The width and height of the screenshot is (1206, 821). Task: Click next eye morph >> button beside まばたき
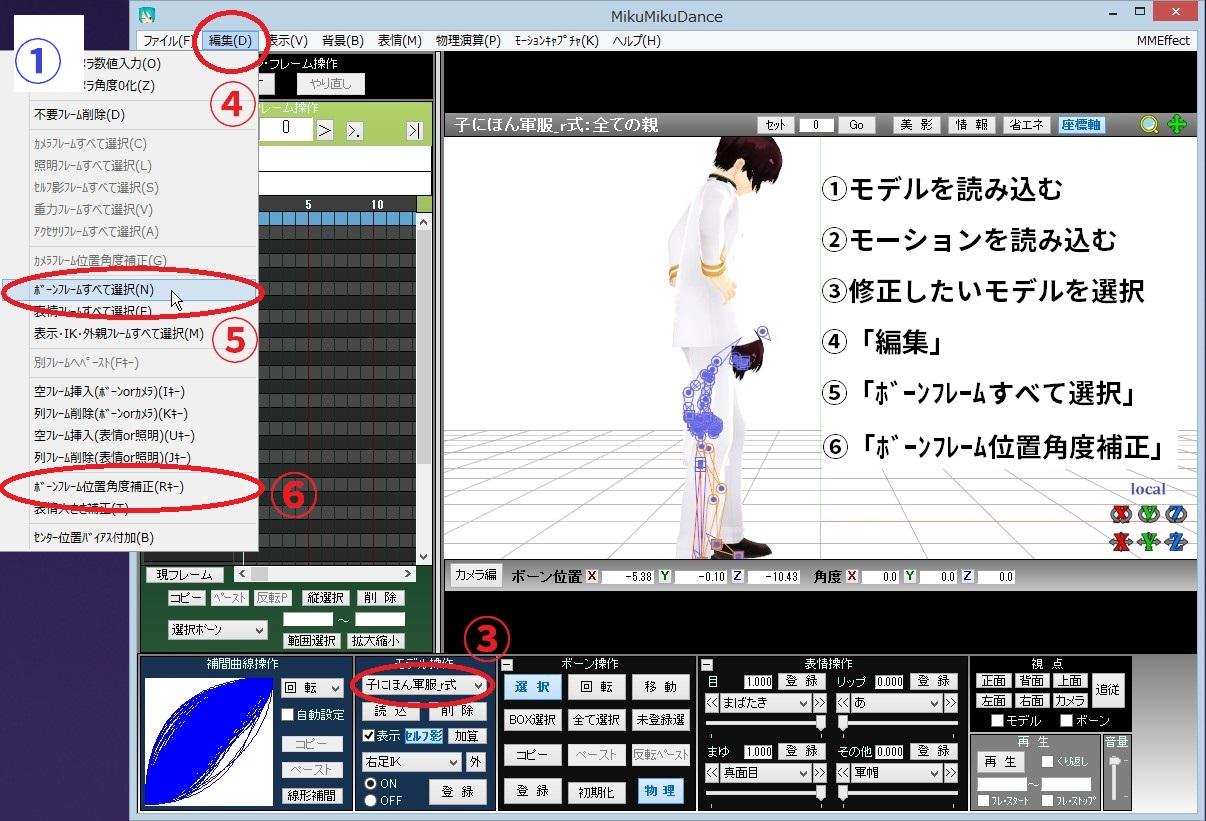[820, 703]
